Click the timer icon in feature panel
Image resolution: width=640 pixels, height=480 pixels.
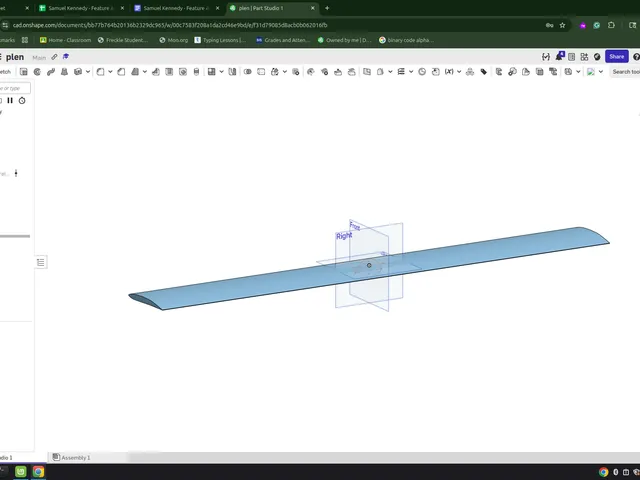(x=22, y=100)
